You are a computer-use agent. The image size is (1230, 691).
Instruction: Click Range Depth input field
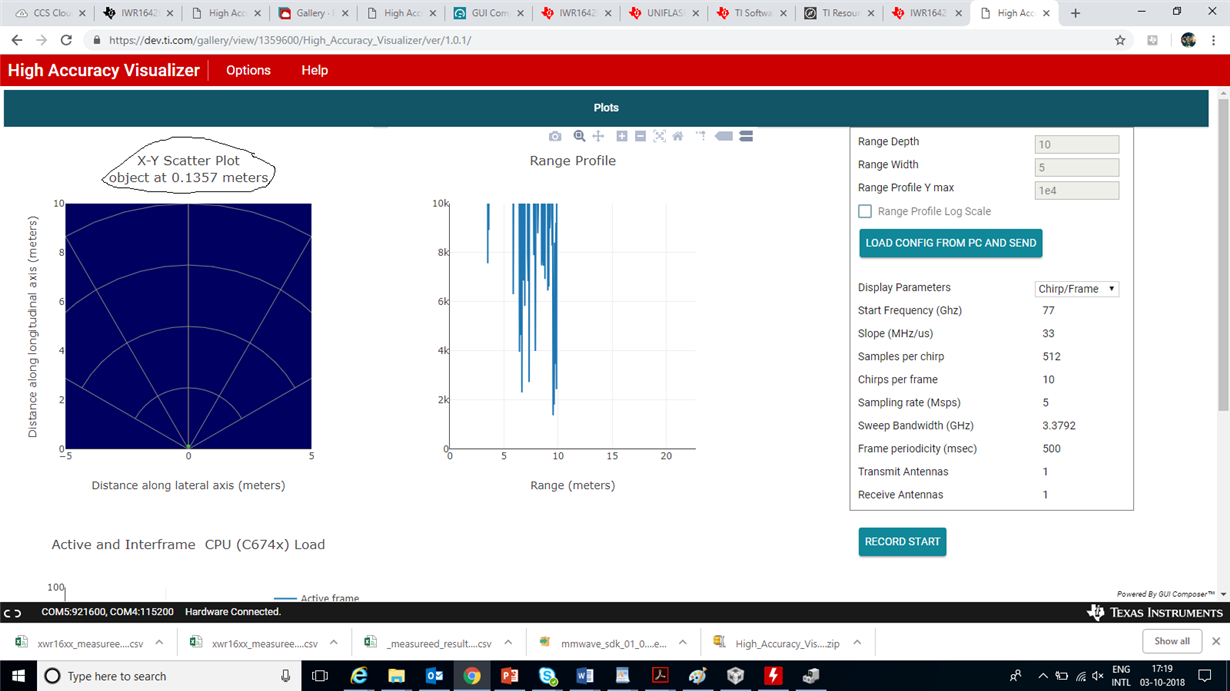1076,144
